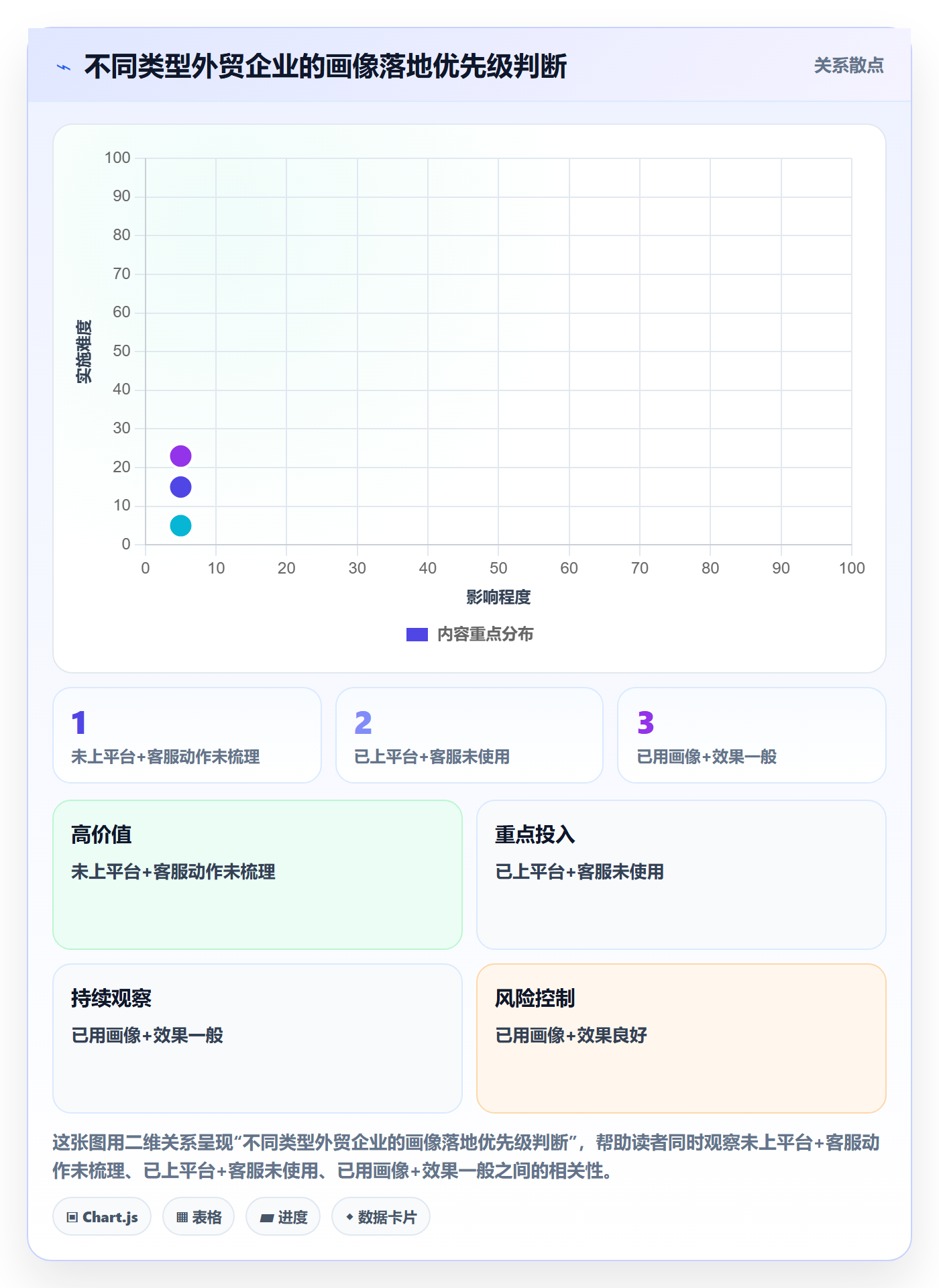Click the 关系散点 label in header
This screenshot has height=1288, width=939.
(x=848, y=66)
